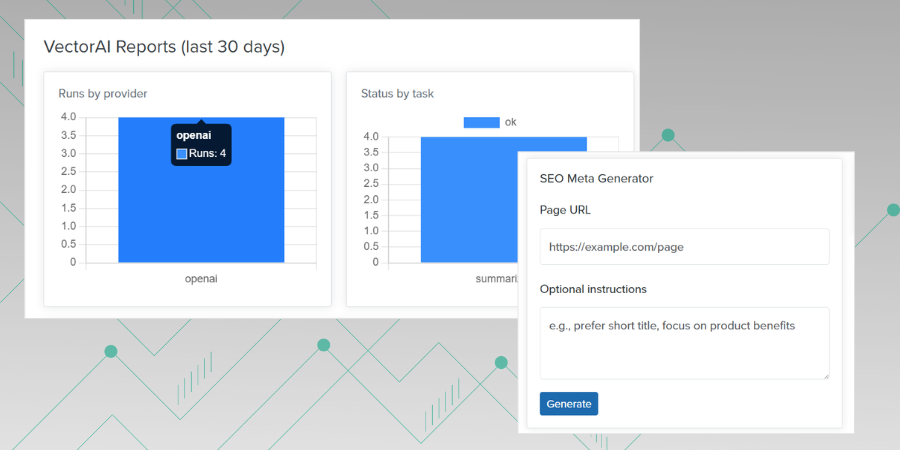Viewport: 900px width, 450px height.
Task: Click the truncated summarize x-axis label
Action: tap(496, 279)
